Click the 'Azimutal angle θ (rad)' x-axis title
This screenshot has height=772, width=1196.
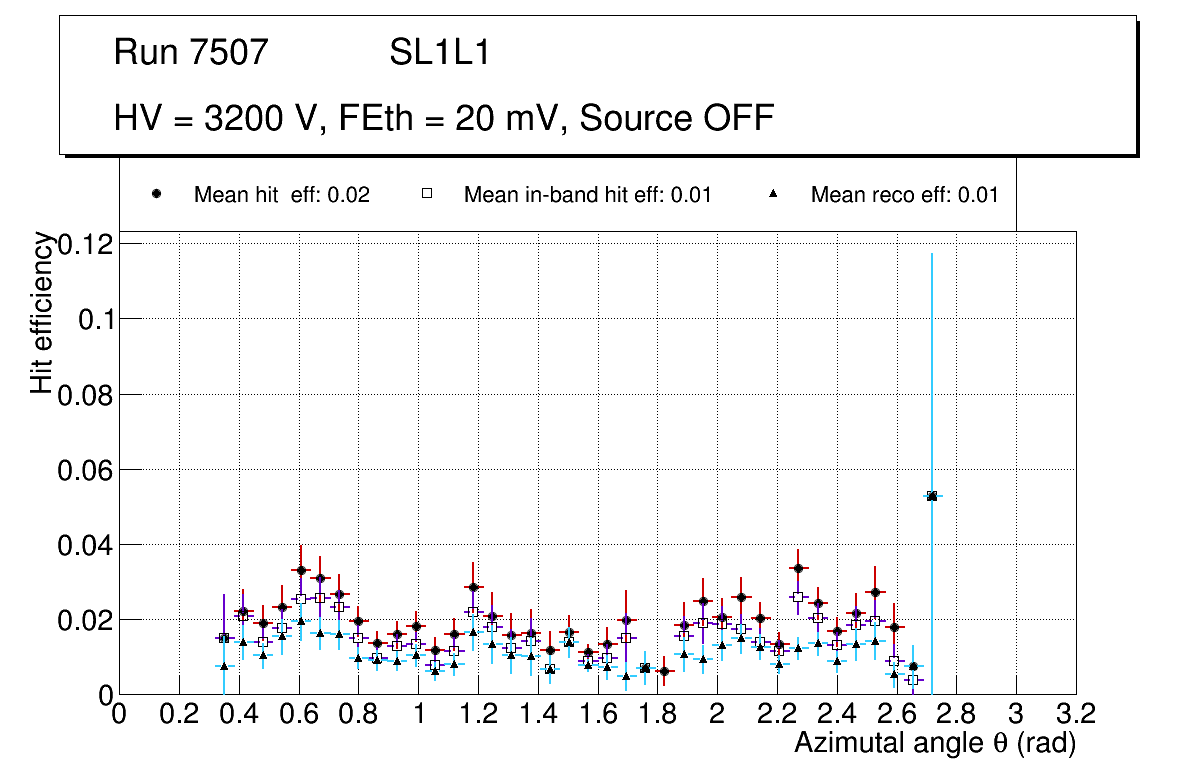pyautogui.click(x=934, y=743)
